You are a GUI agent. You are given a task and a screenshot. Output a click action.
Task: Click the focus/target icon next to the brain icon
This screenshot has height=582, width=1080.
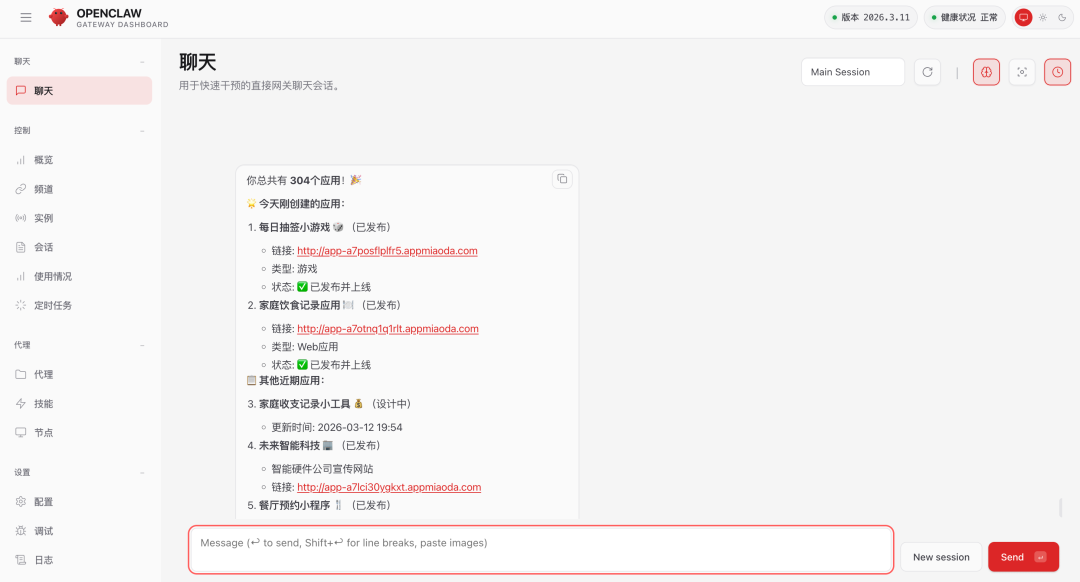(1021, 71)
